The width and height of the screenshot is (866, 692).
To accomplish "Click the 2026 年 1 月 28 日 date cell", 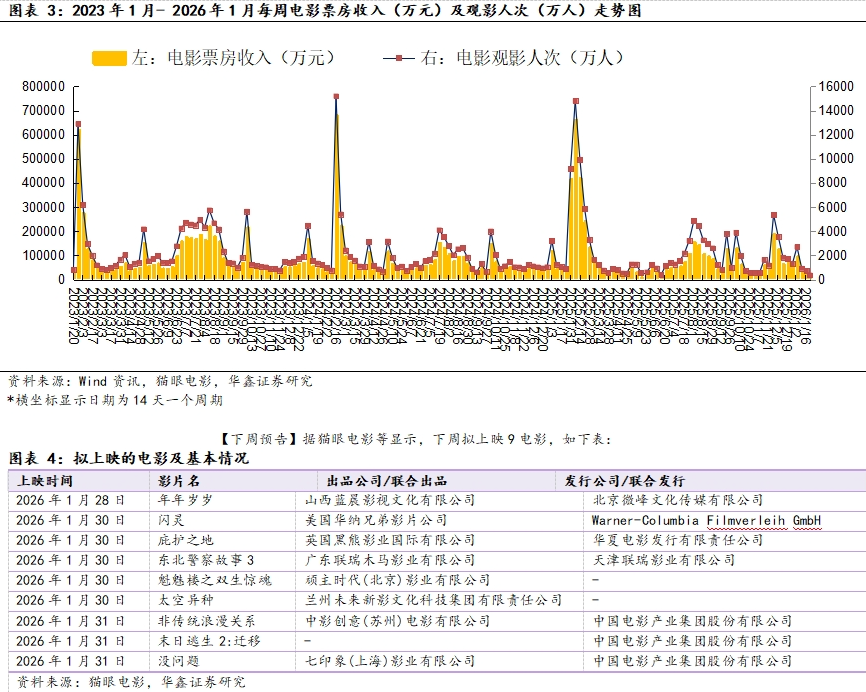I will [71, 500].
